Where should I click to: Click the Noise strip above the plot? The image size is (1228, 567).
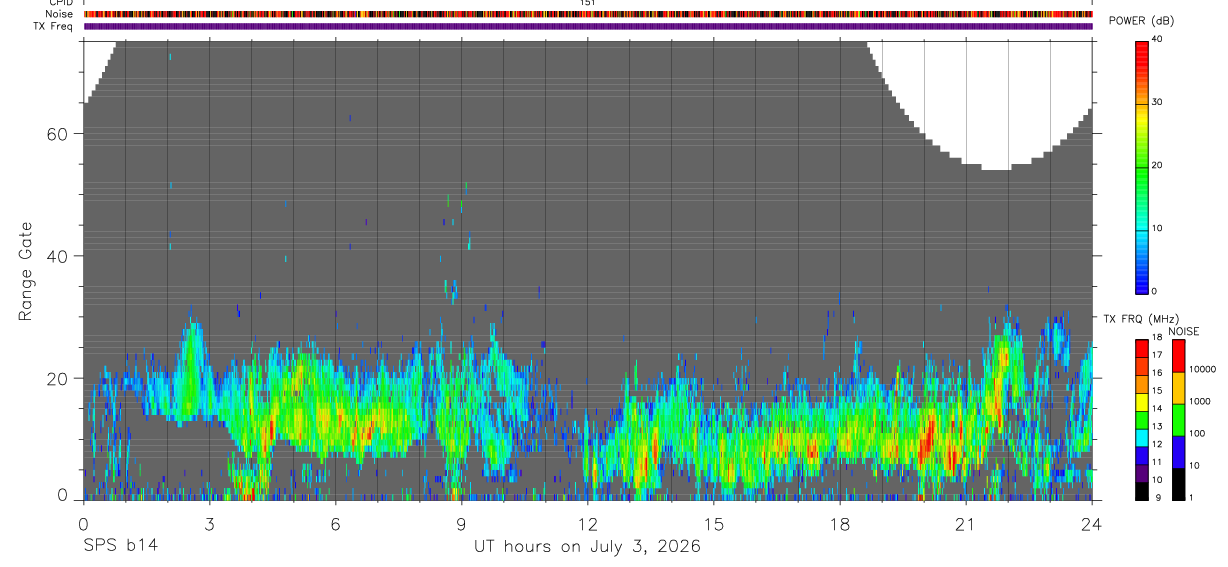[x=588, y=14]
